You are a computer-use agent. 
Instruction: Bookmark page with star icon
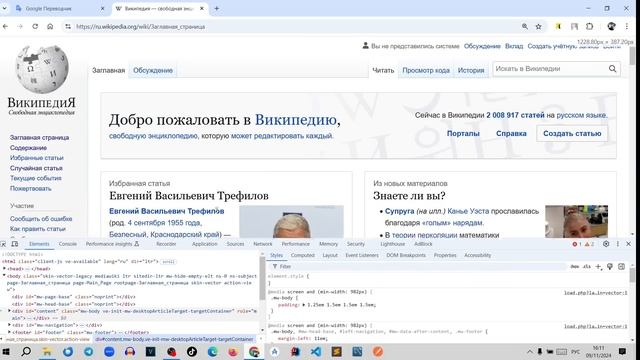click(538, 27)
